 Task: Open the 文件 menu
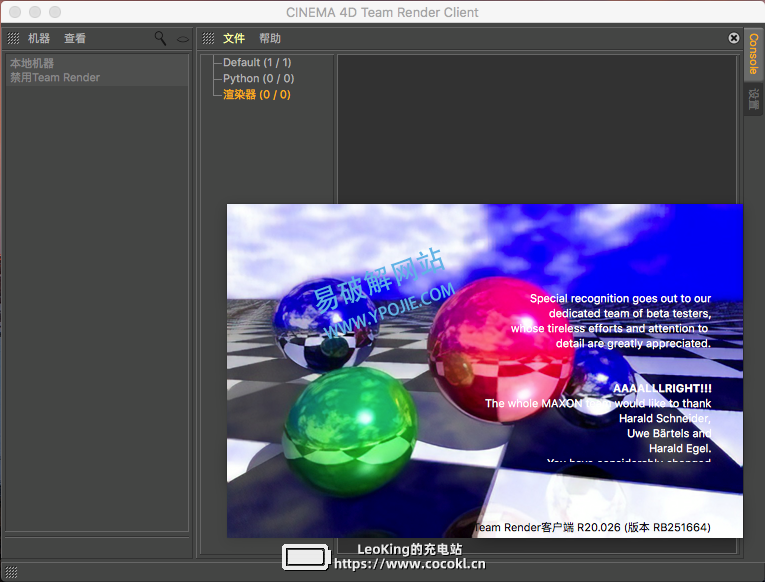click(234, 39)
